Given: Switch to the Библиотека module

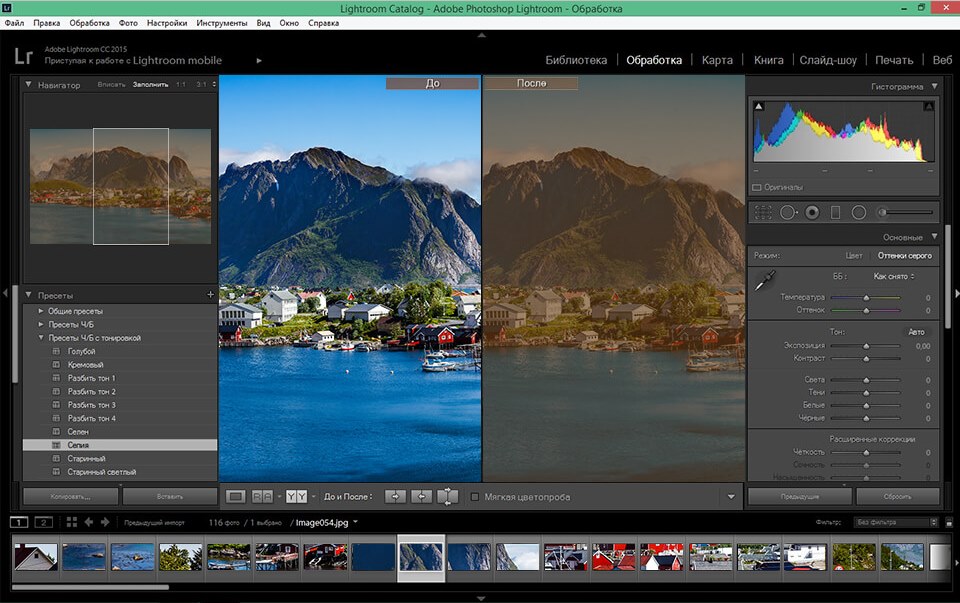Looking at the screenshot, I should [577, 60].
